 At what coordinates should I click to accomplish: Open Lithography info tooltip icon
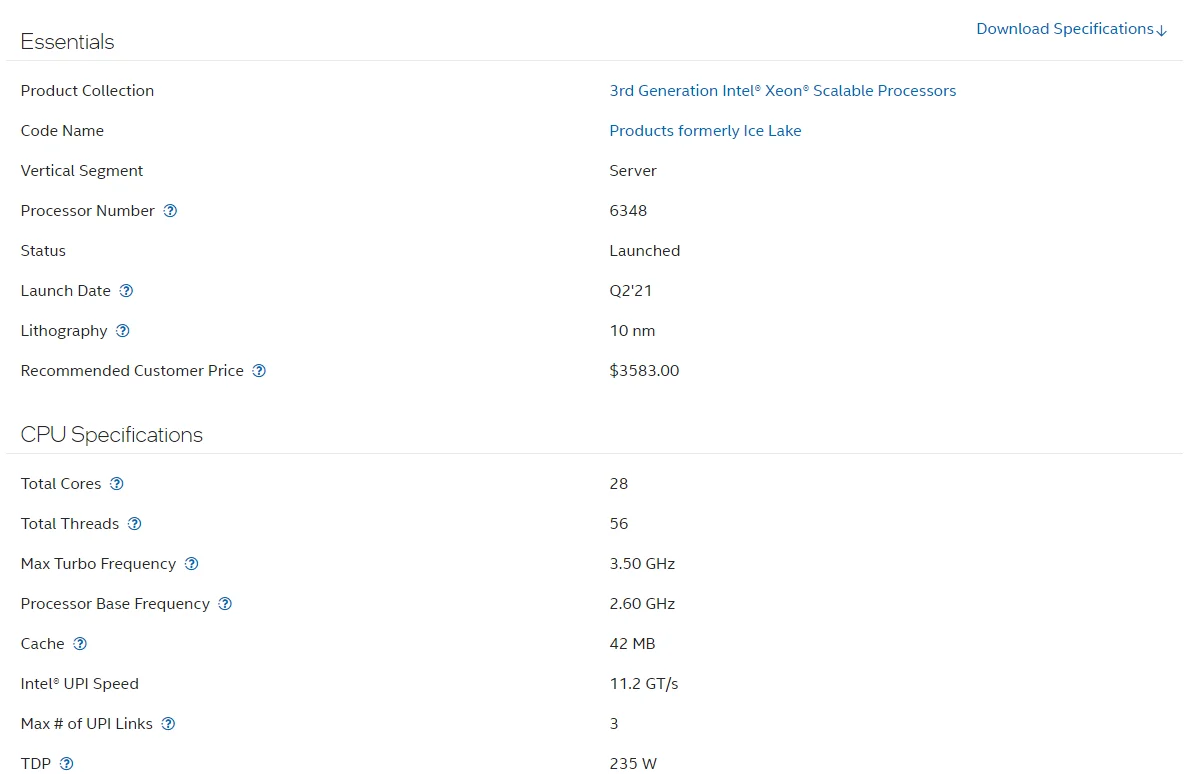(123, 331)
